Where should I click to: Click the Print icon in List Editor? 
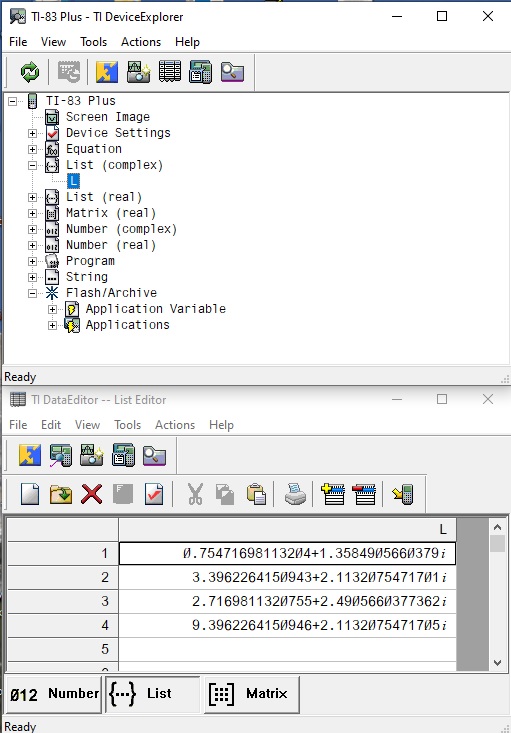point(295,494)
